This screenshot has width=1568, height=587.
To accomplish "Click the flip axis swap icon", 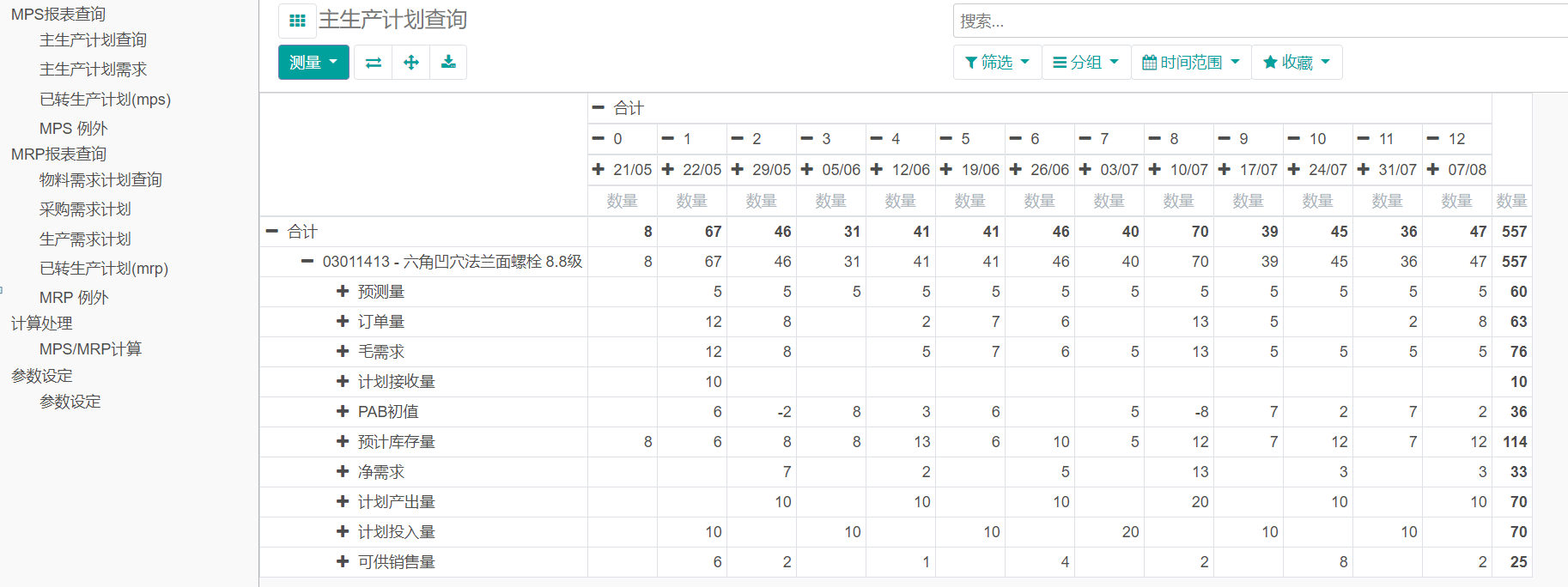I will [x=374, y=63].
